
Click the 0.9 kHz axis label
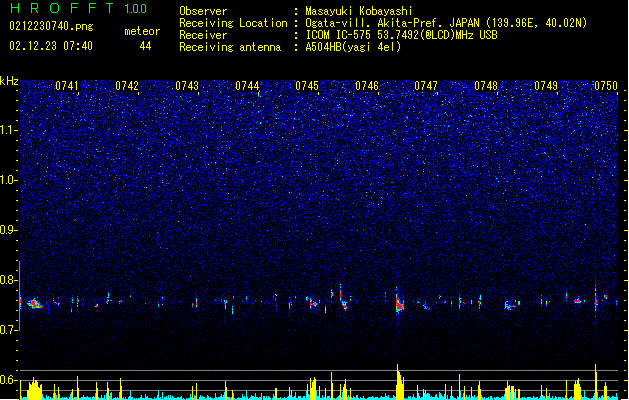pos(8,229)
